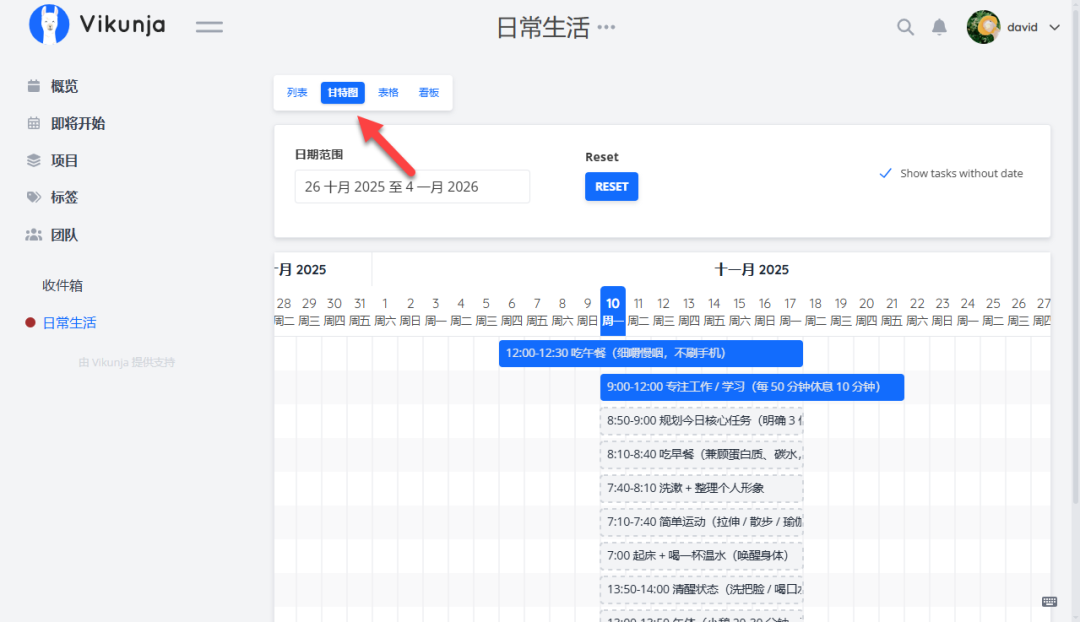Open the project options ellipsis menu
This screenshot has height=622, width=1080.
[606, 28]
